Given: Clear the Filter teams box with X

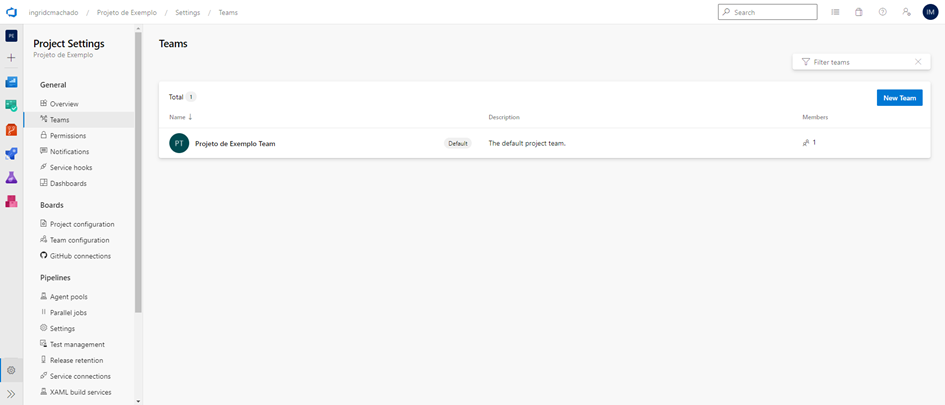Looking at the screenshot, I should point(918,62).
